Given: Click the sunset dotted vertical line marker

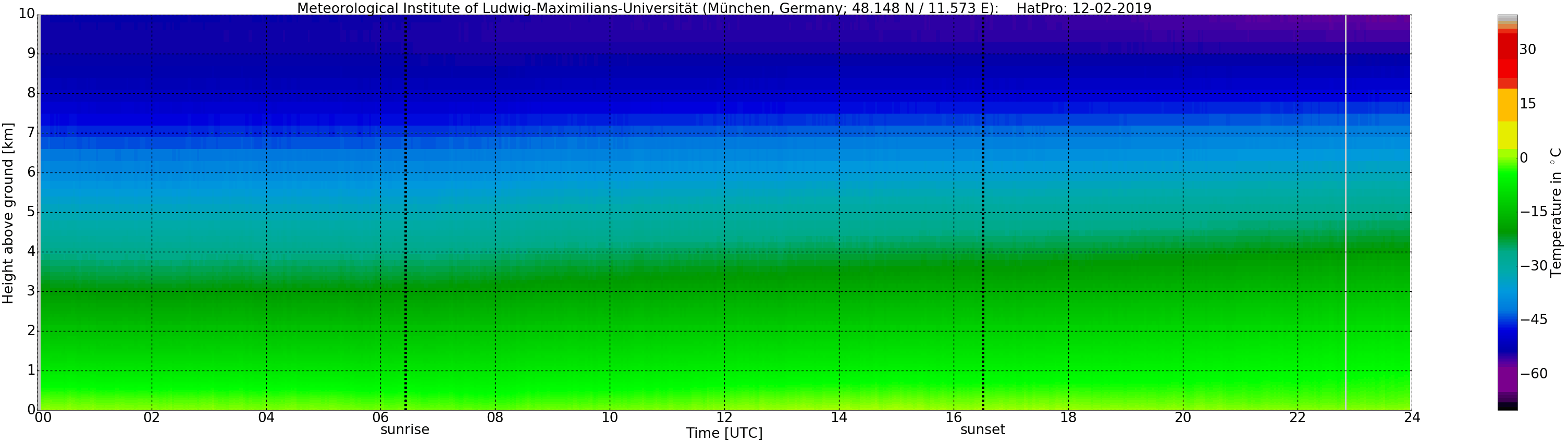Looking at the screenshot, I should (x=983, y=212).
